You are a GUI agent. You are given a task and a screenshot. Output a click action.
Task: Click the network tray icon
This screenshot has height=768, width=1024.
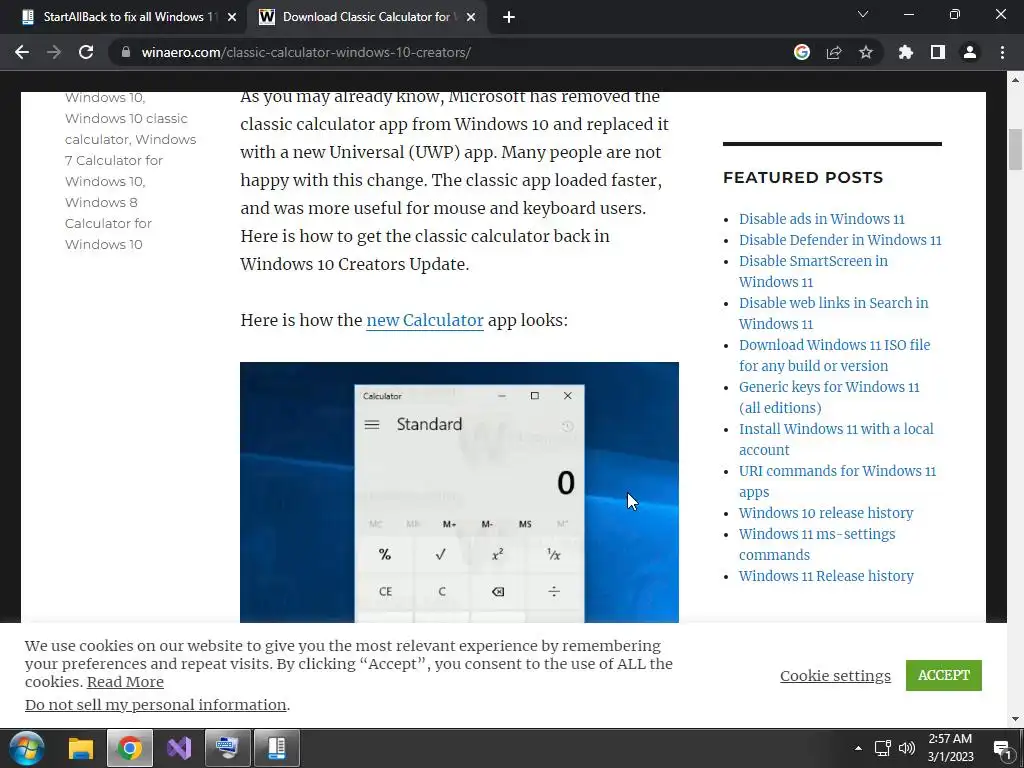883,748
